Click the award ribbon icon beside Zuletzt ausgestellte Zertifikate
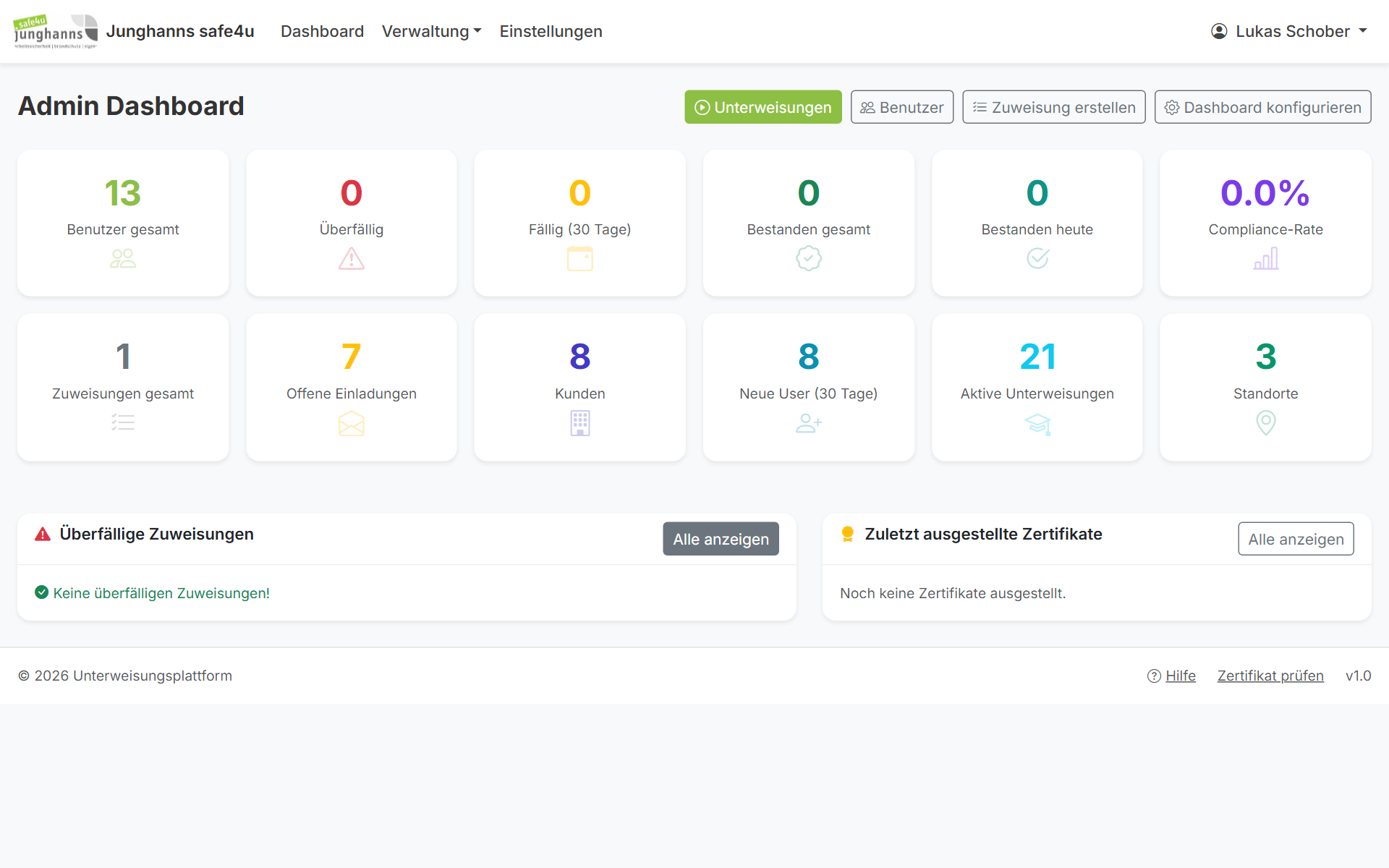The image size is (1389, 868). (848, 535)
